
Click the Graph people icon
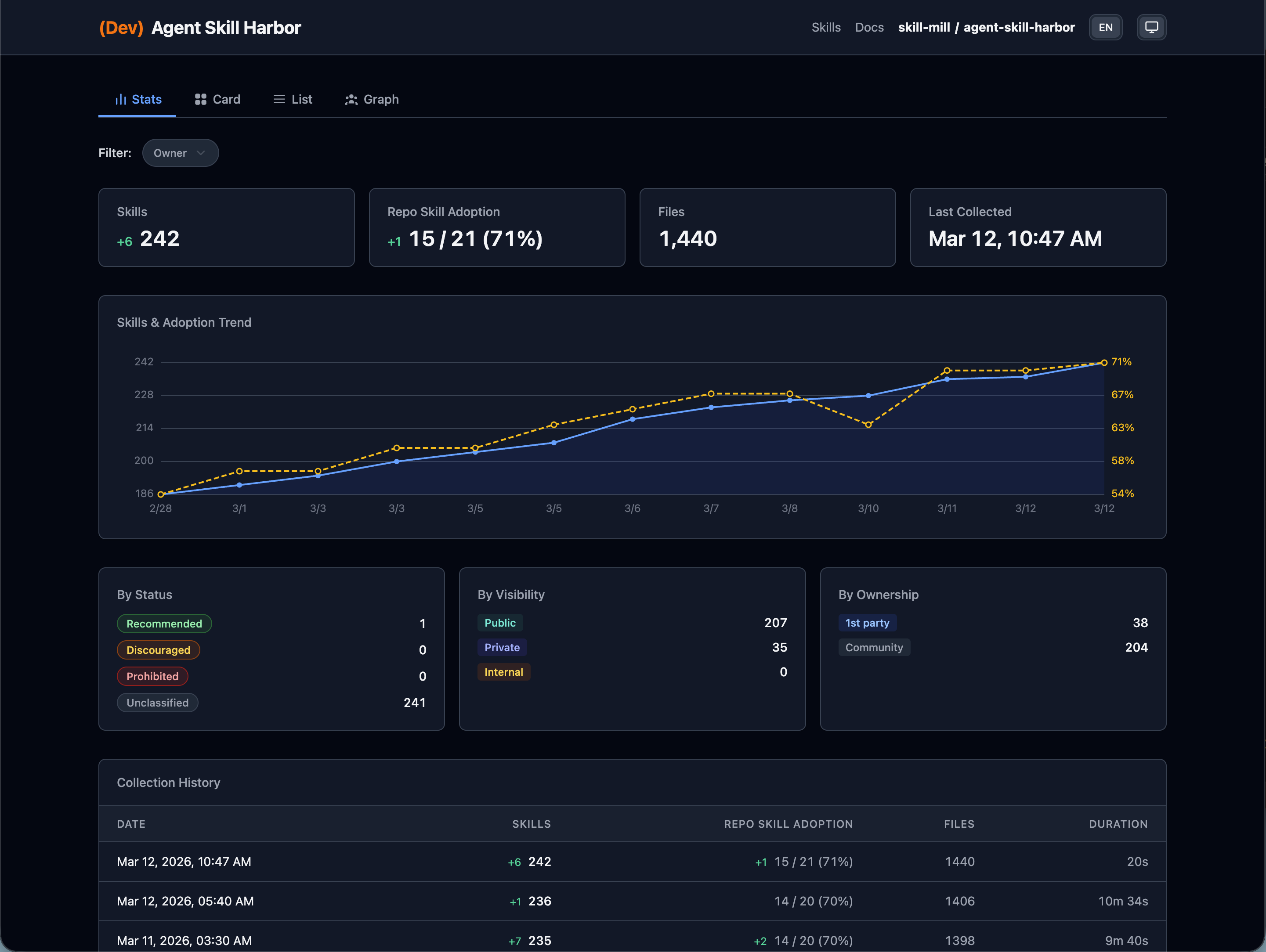(x=351, y=100)
